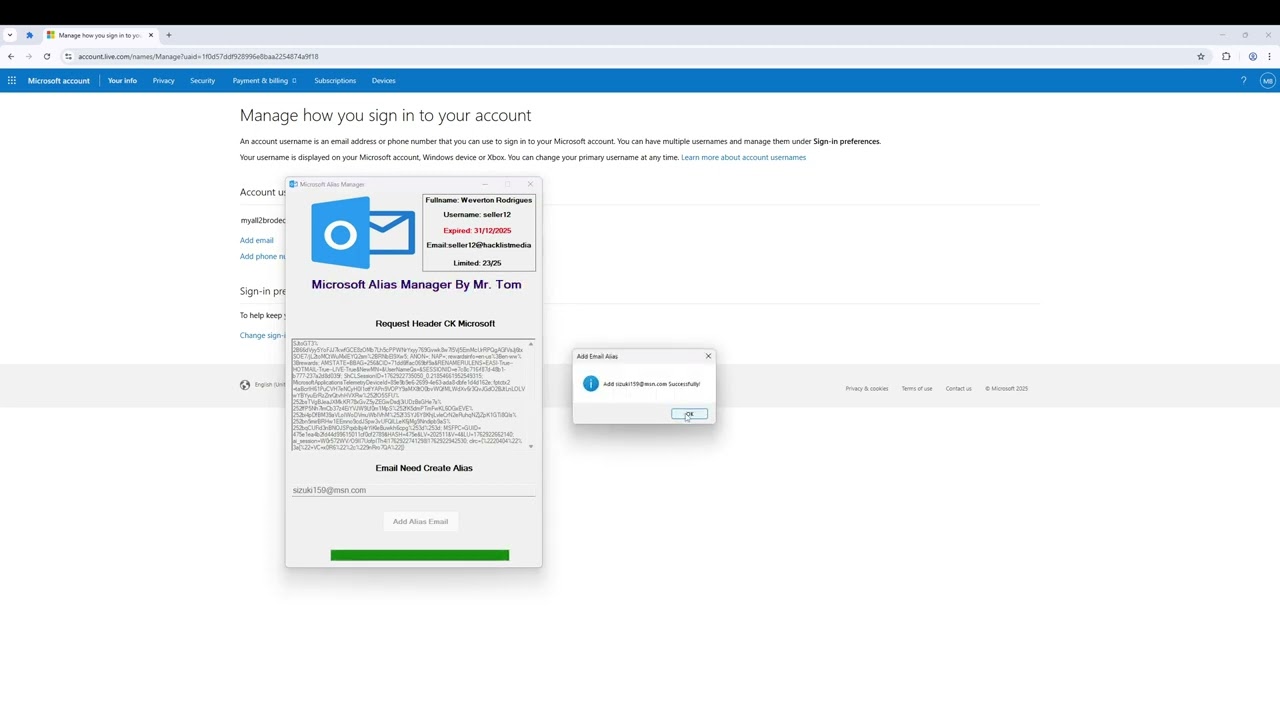Open the MB account avatar menu
The image size is (1280, 720).
(x=1267, y=80)
